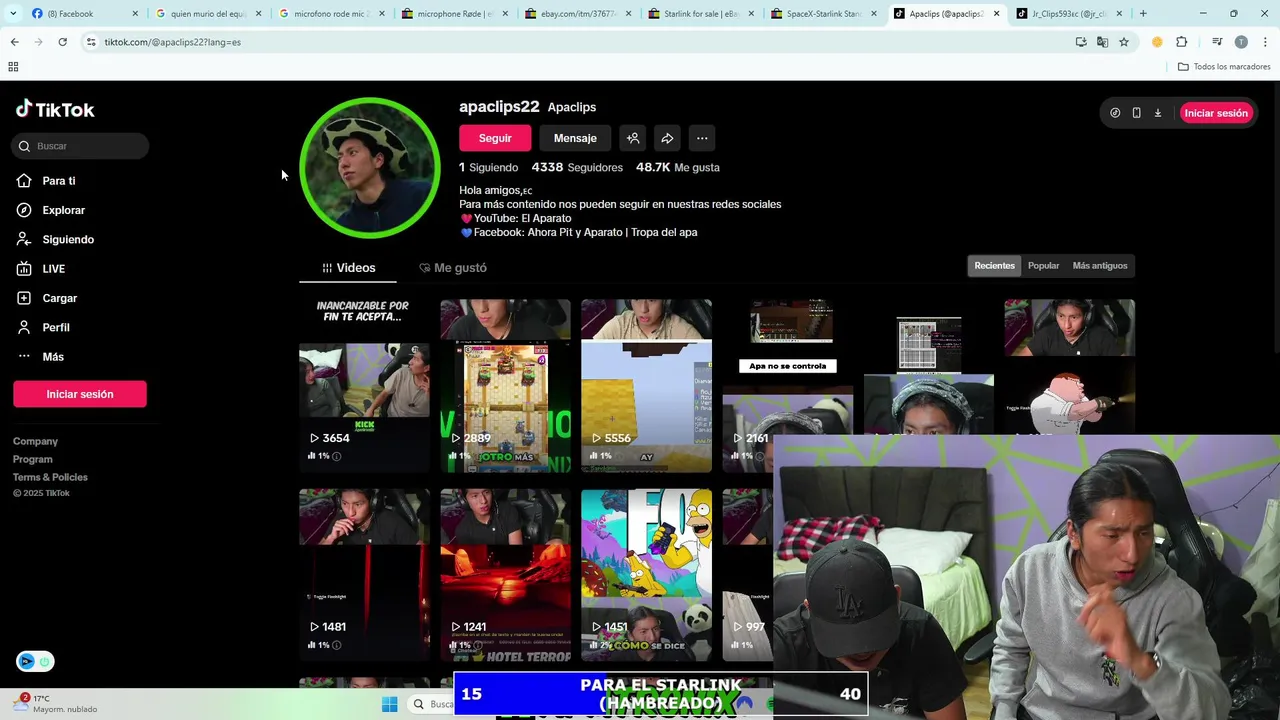Click the share profile arrow icon
Screen dimensions: 1280x720
point(667,138)
